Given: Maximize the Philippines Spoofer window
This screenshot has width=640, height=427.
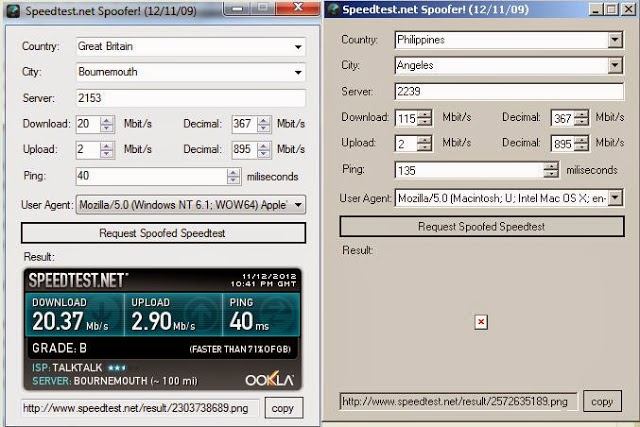Looking at the screenshot, I should pos(611,9).
